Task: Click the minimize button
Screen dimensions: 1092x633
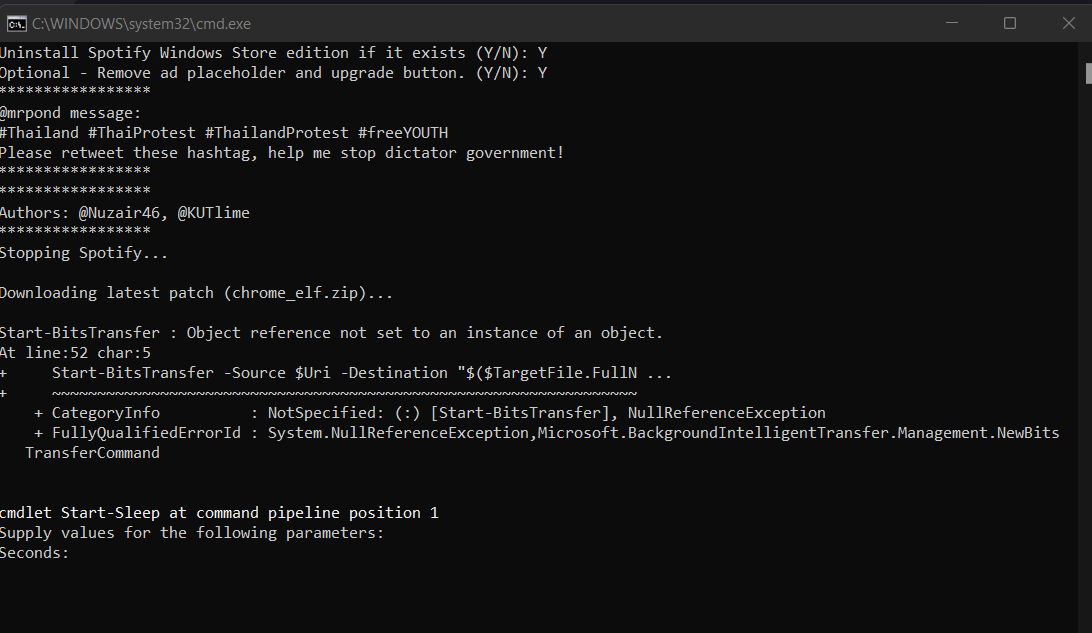Action: [951, 22]
